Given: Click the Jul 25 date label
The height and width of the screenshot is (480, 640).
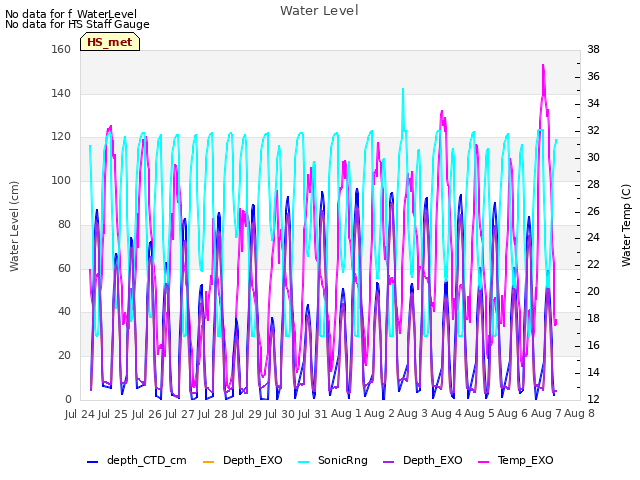Looking at the screenshot, I should coord(112,414).
